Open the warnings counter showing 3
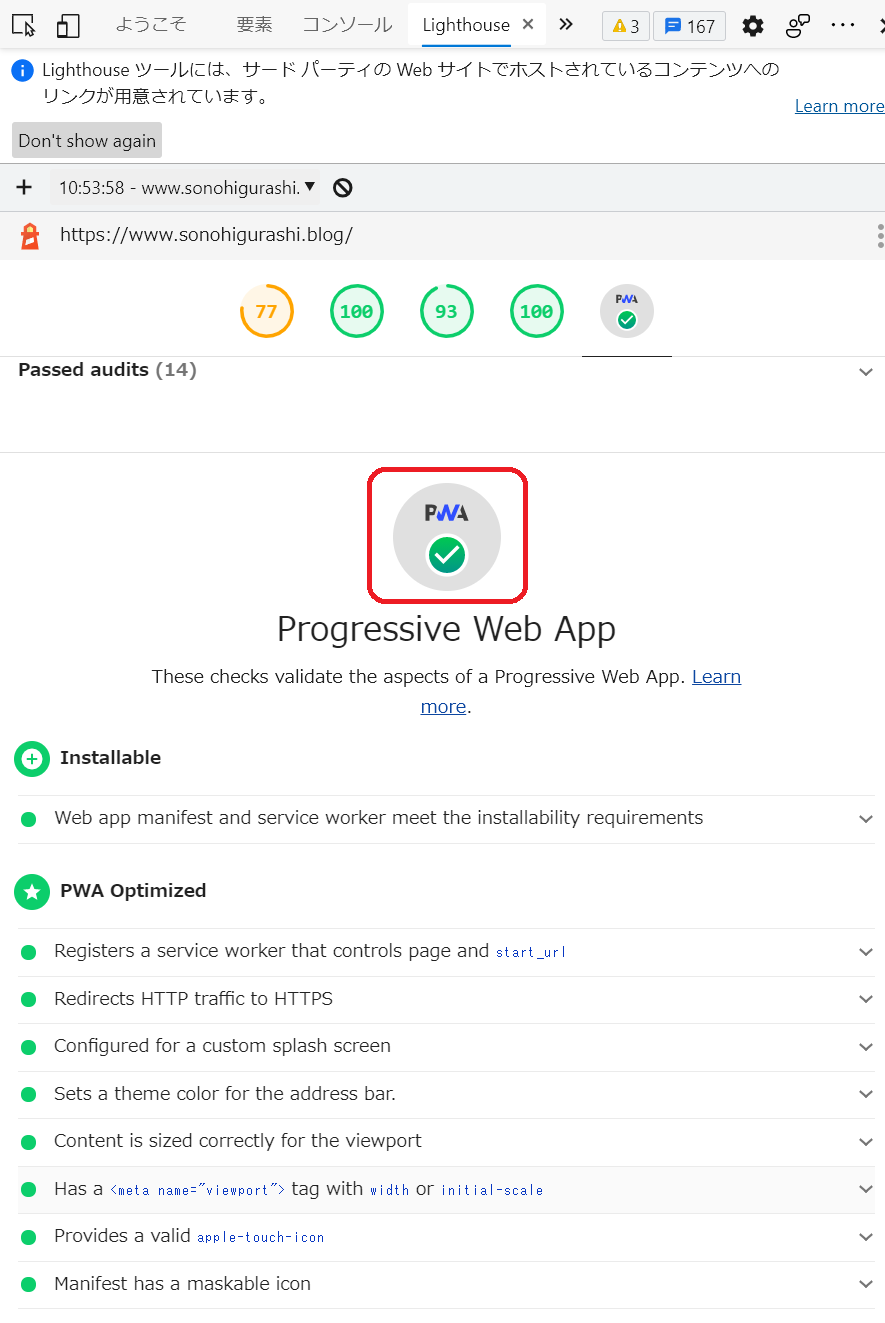The width and height of the screenshot is (885, 1323). pos(626,26)
